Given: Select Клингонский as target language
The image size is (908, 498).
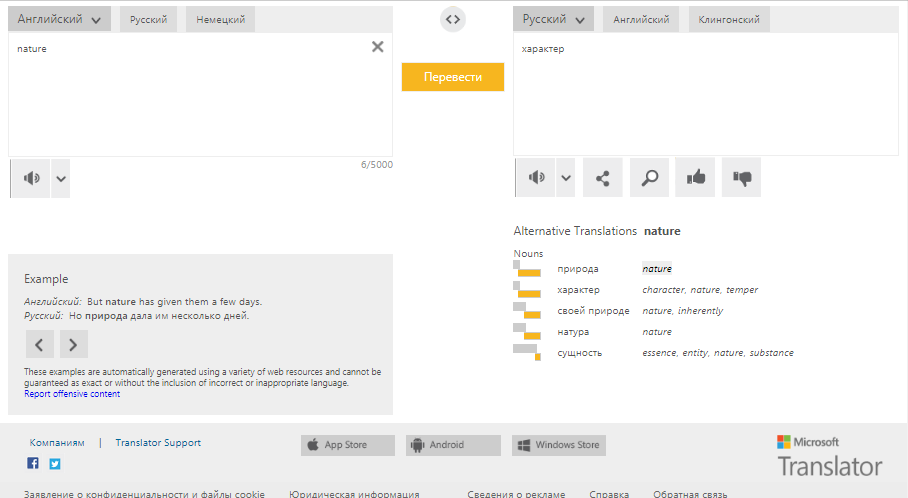Looking at the screenshot, I should click(728, 19).
